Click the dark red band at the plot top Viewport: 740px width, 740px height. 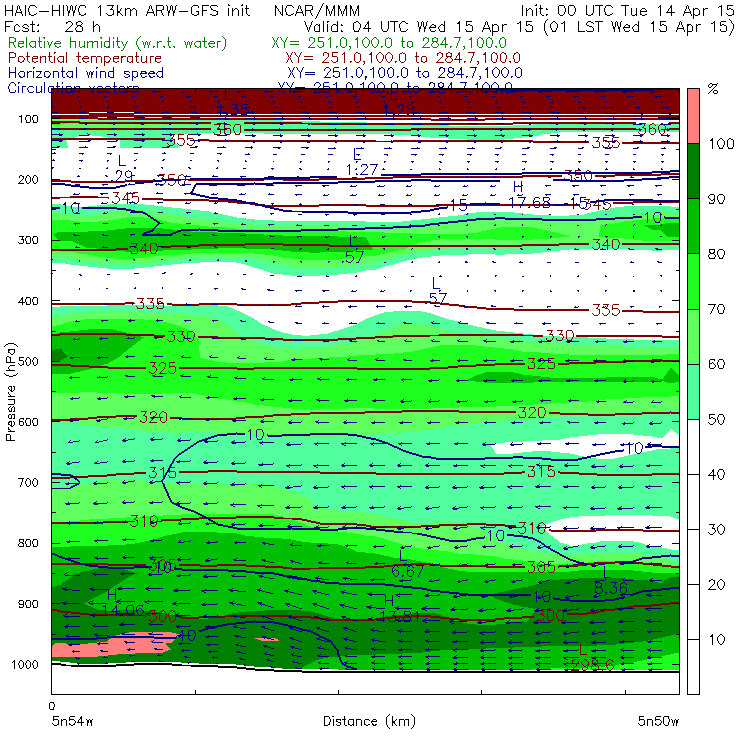tap(365, 100)
